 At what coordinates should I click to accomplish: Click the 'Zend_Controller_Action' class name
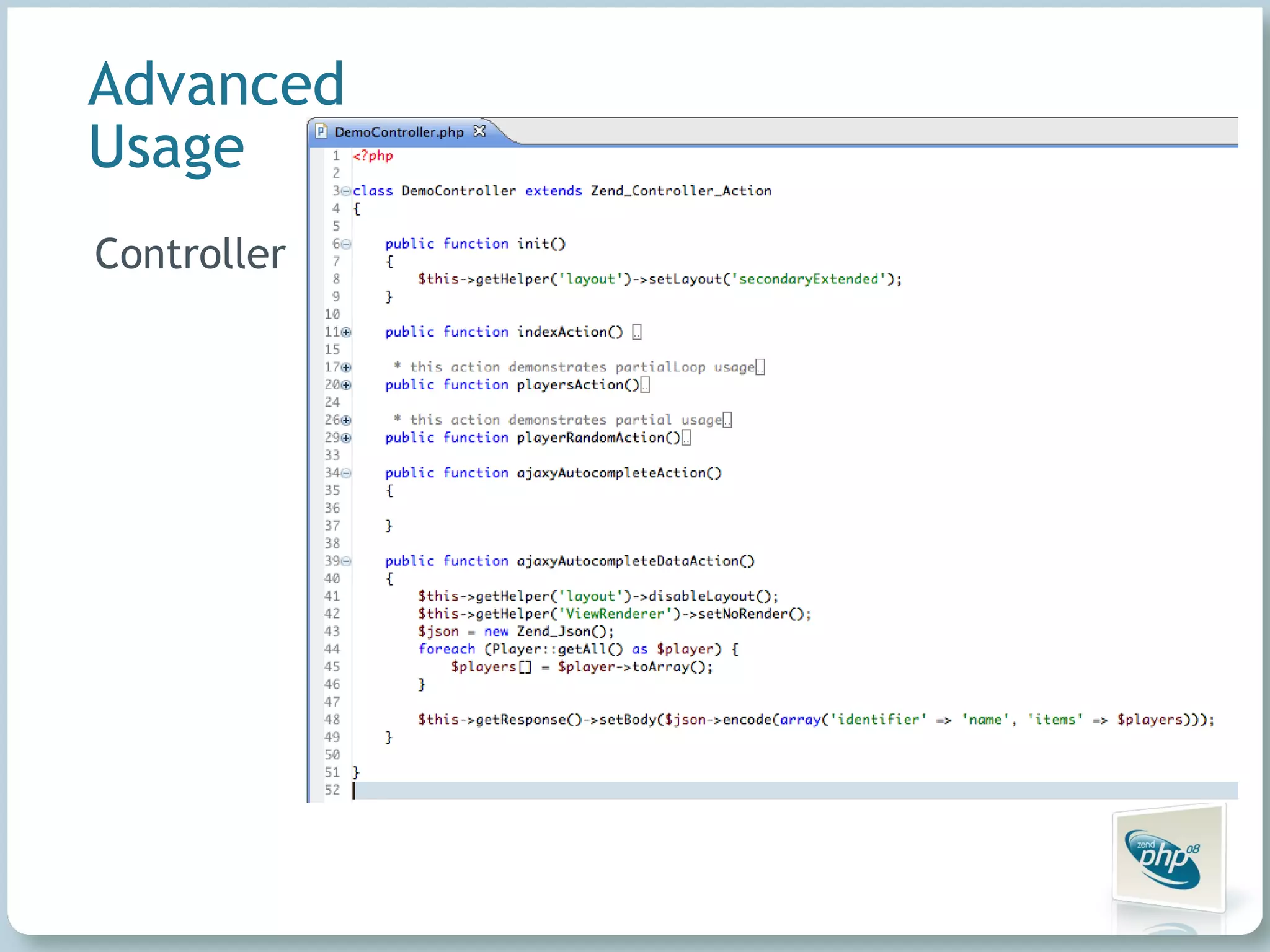coord(681,191)
